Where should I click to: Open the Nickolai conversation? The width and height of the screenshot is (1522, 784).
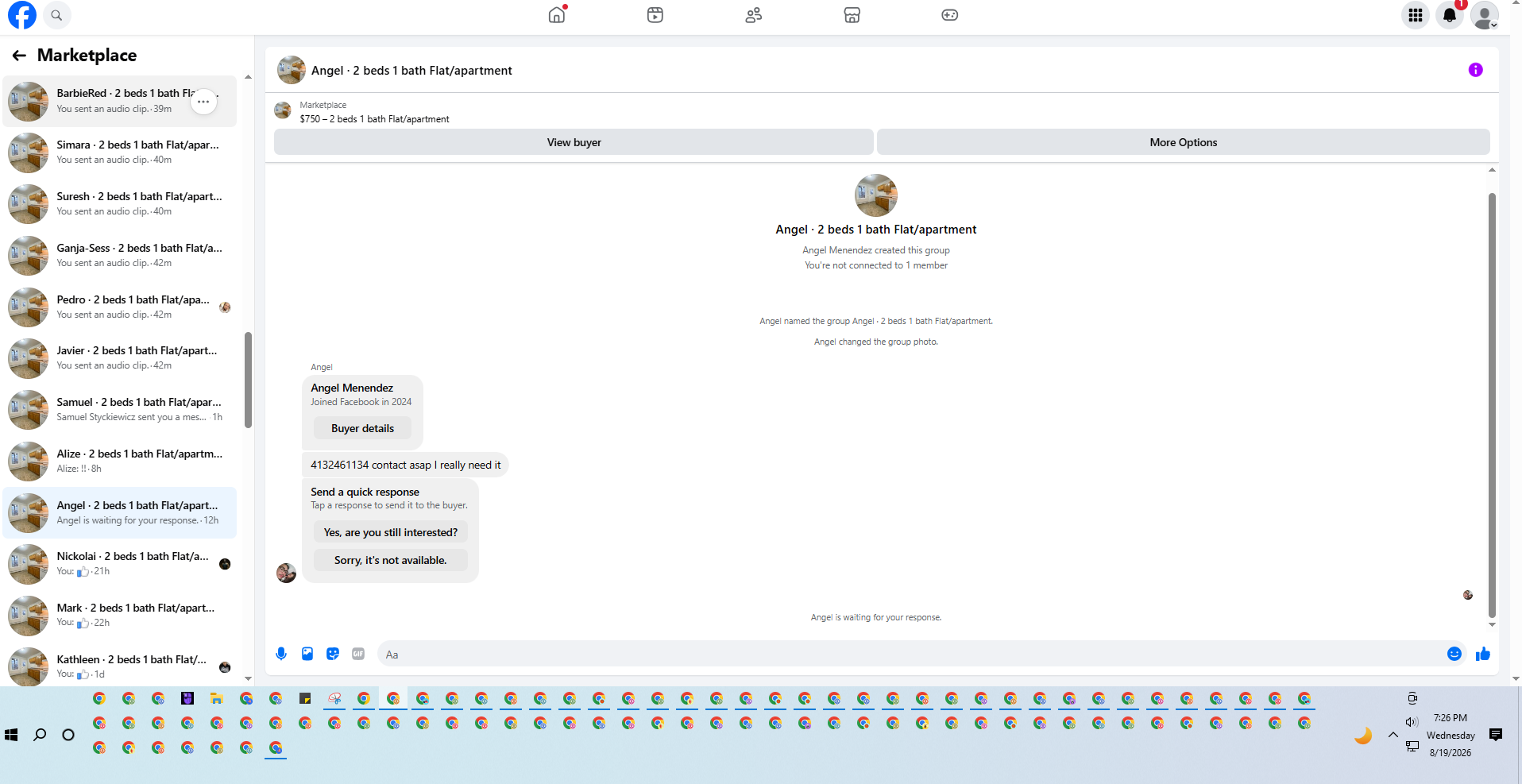click(x=120, y=564)
